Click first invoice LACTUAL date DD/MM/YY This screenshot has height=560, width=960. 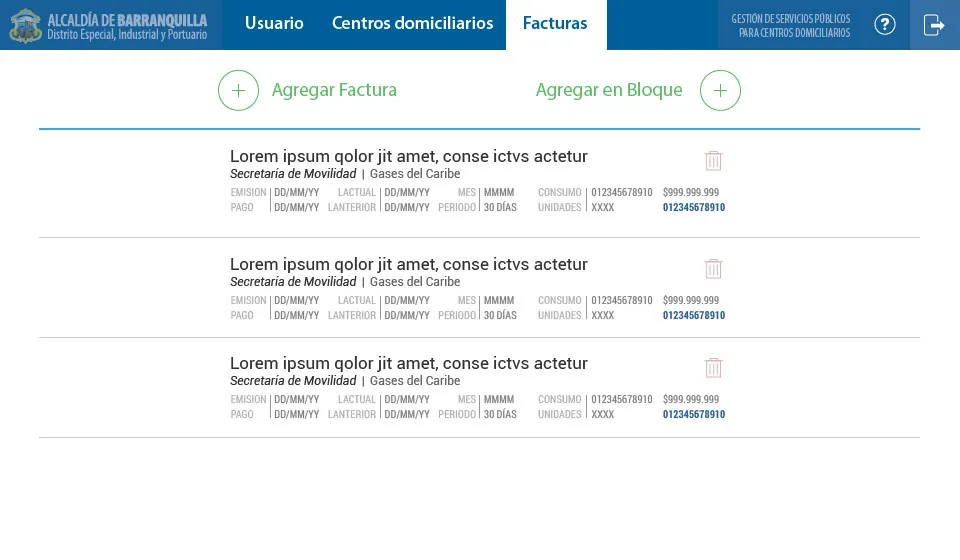point(407,192)
